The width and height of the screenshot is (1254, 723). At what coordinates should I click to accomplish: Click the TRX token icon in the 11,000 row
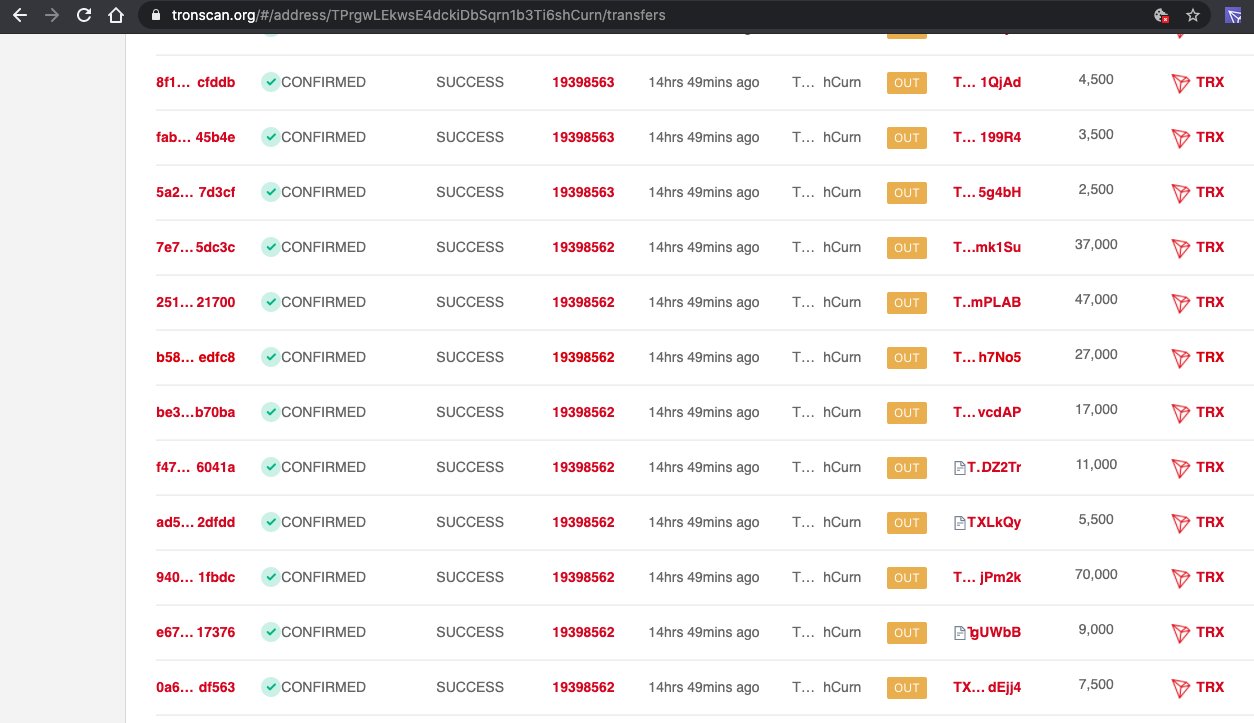click(x=1181, y=468)
